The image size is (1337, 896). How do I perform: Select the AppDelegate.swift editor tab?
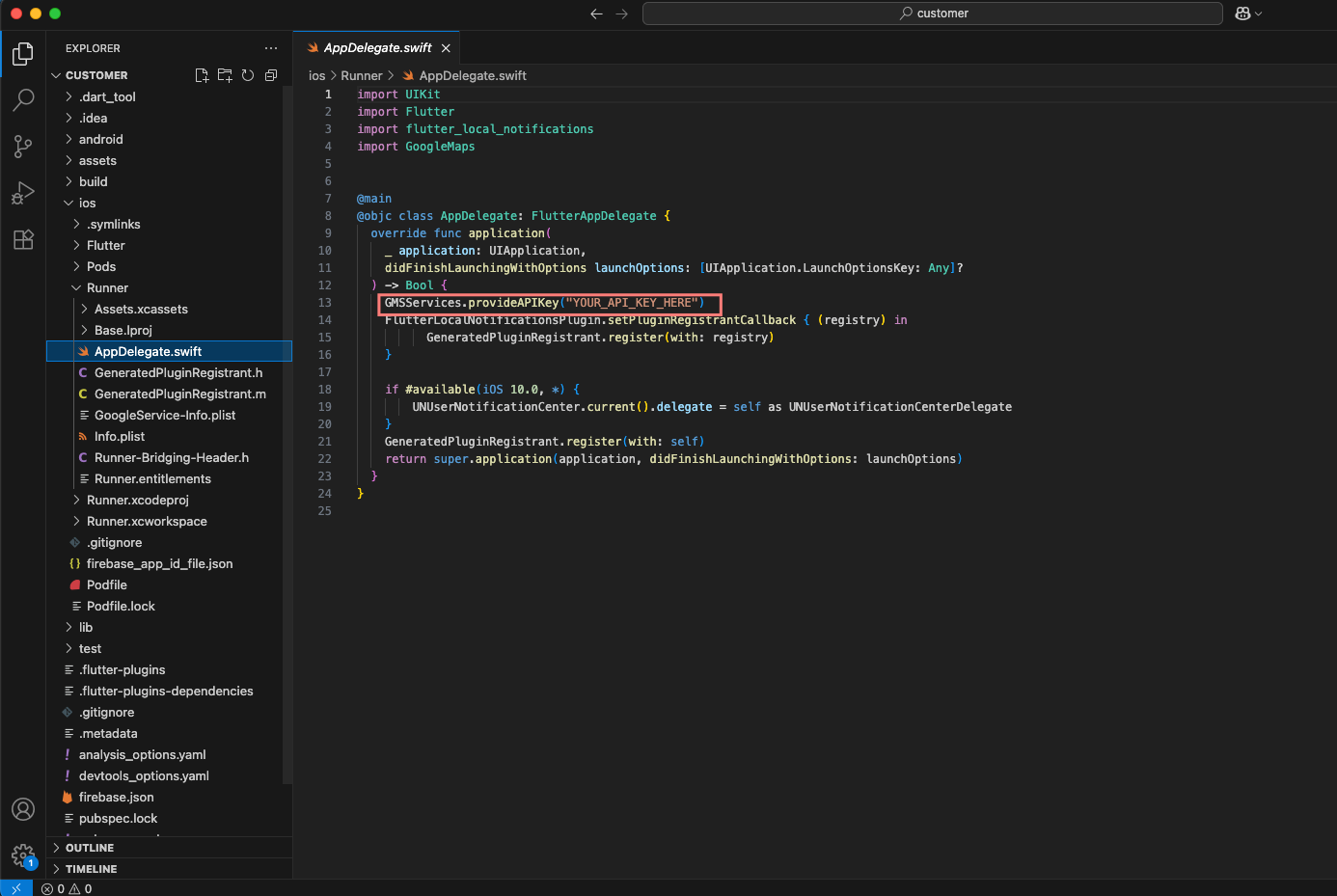pos(376,48)
